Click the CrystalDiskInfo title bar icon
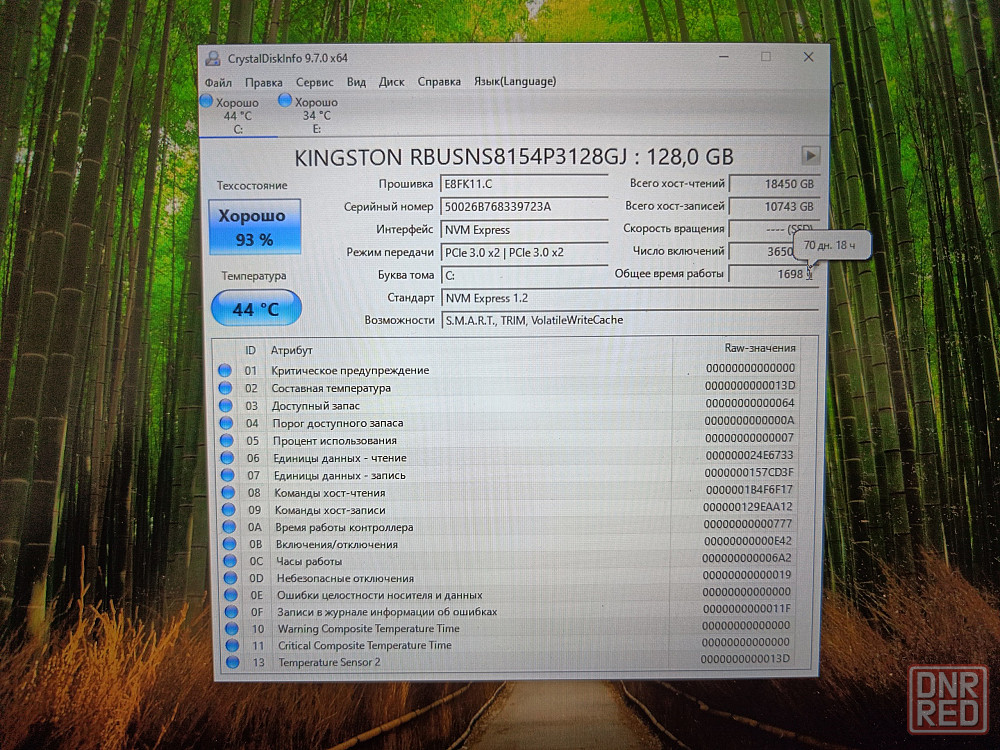This screenshot has width=1000, height=750. (x=213, y=59)
